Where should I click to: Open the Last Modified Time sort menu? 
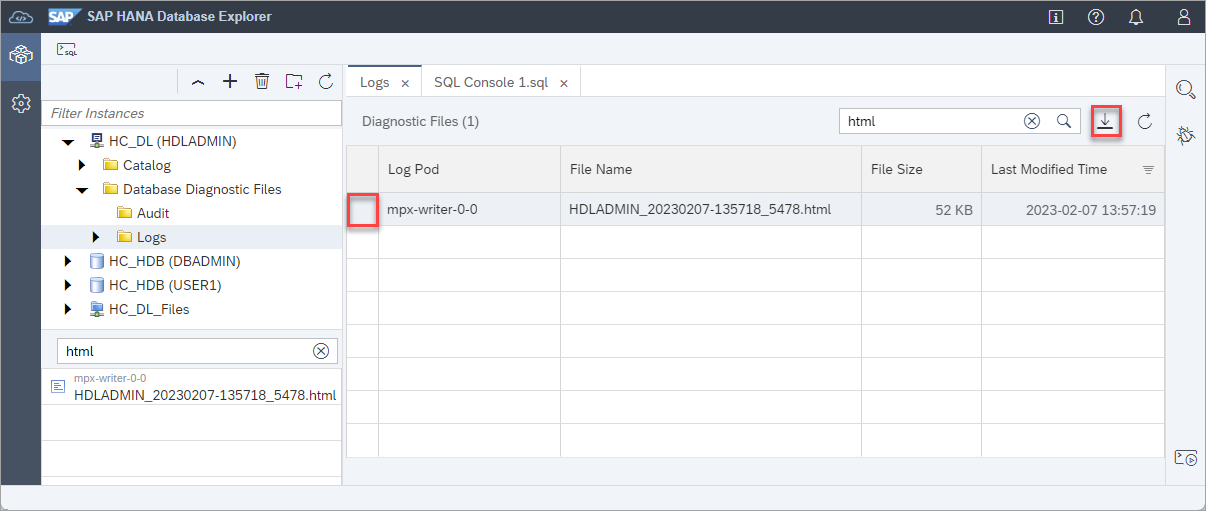pyautogui.click(x=1148, y=170)
